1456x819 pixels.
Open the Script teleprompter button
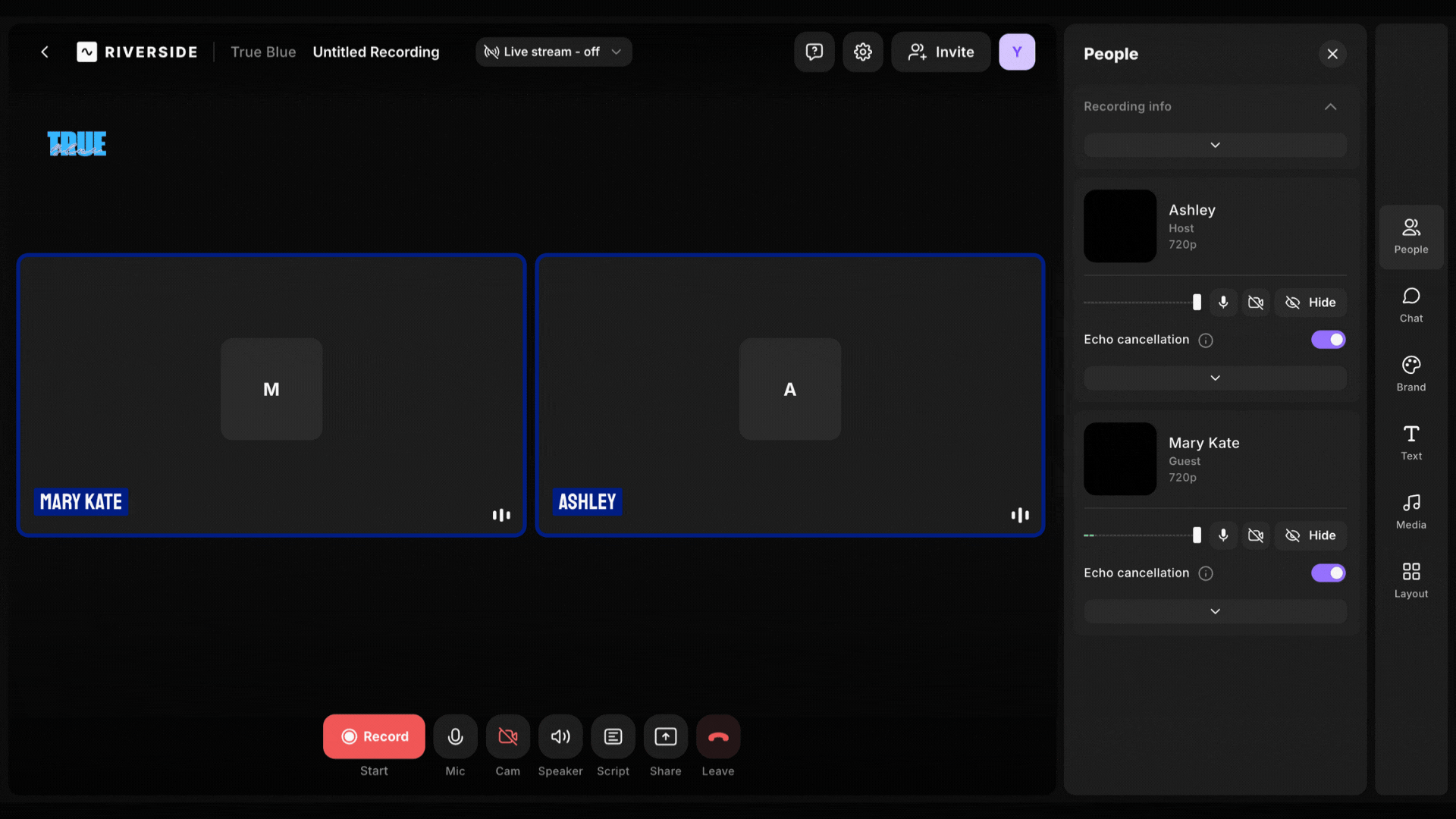tap(613, 736)
